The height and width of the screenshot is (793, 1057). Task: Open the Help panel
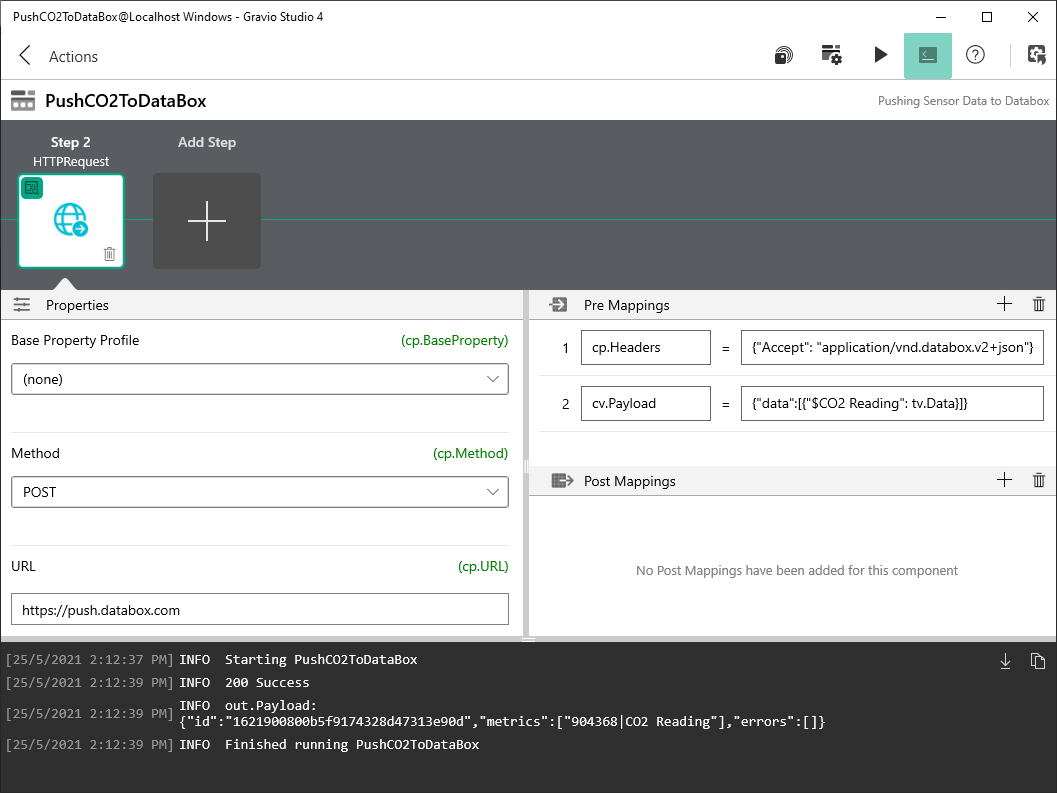tap(975, 55)
